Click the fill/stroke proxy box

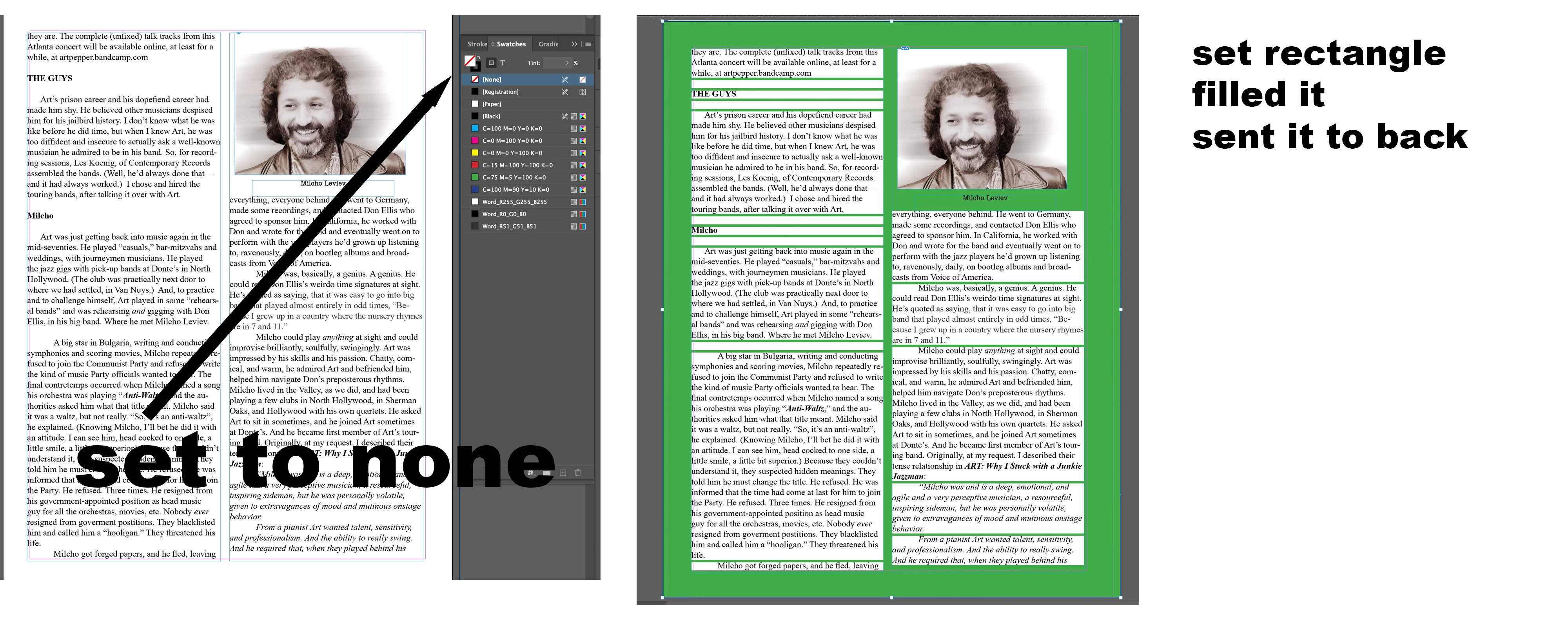pyautogui.click(x=470, y=61)
